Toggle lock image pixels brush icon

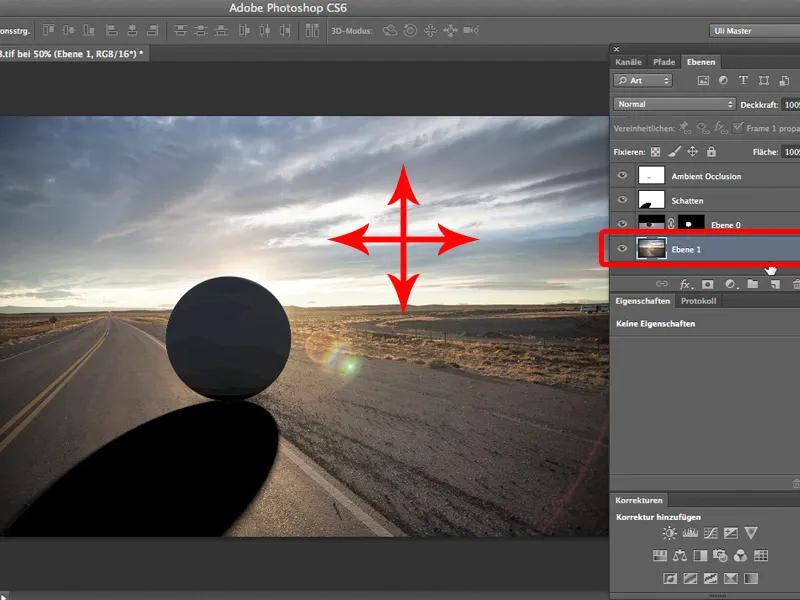coord(674,152)
